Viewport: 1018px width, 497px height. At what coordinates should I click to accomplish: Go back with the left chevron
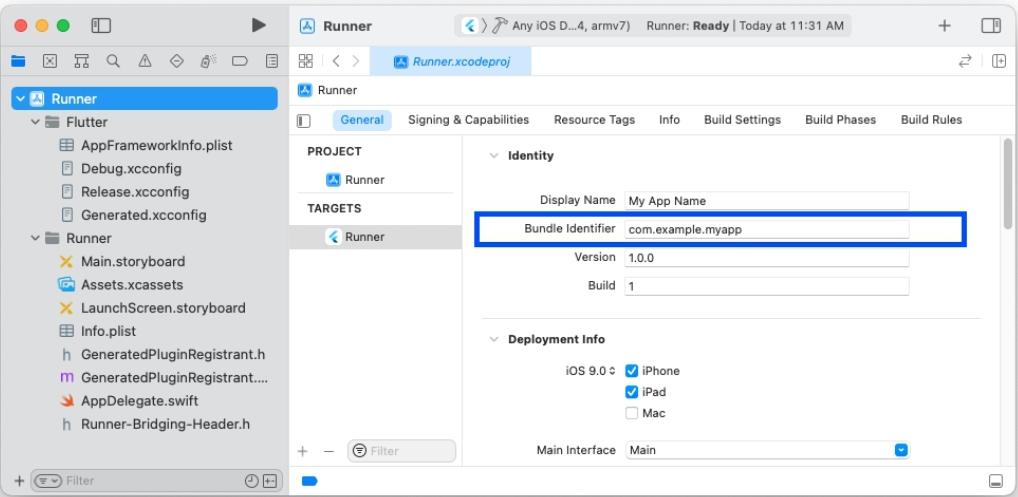click(x=336, y=61)
